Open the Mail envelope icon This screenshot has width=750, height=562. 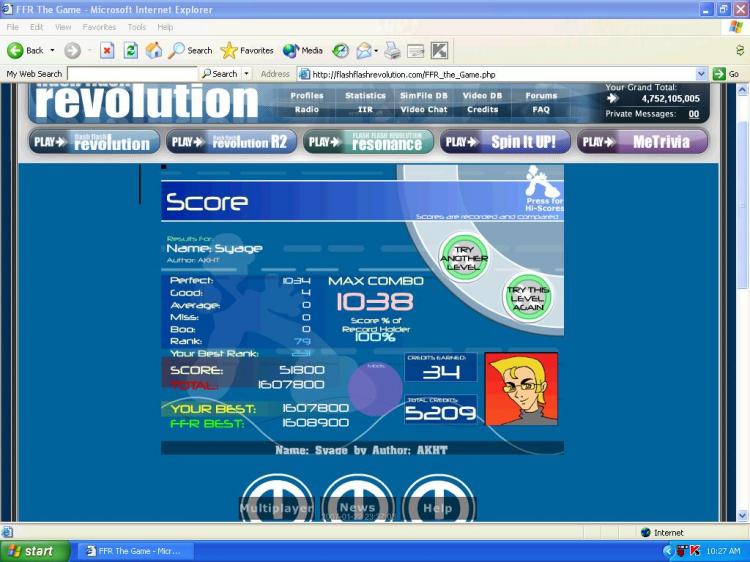tap(364, 50)
